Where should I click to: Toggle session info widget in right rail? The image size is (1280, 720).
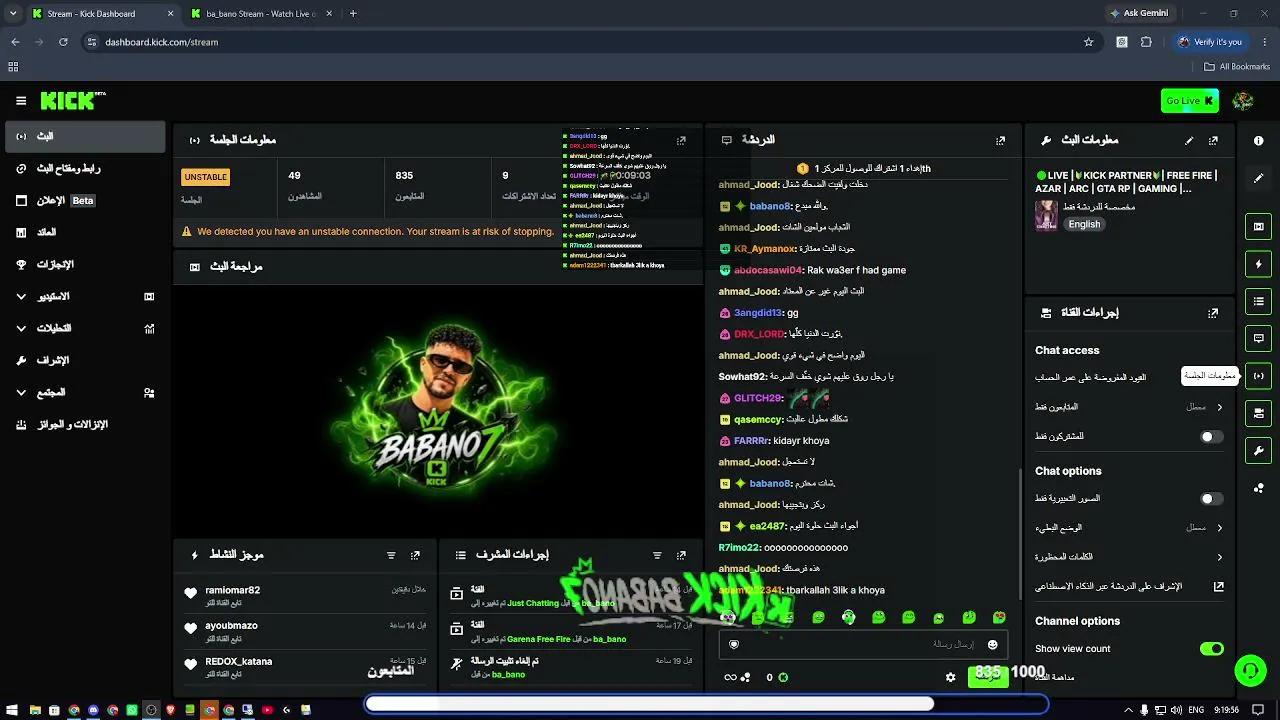coord(1258,376)
